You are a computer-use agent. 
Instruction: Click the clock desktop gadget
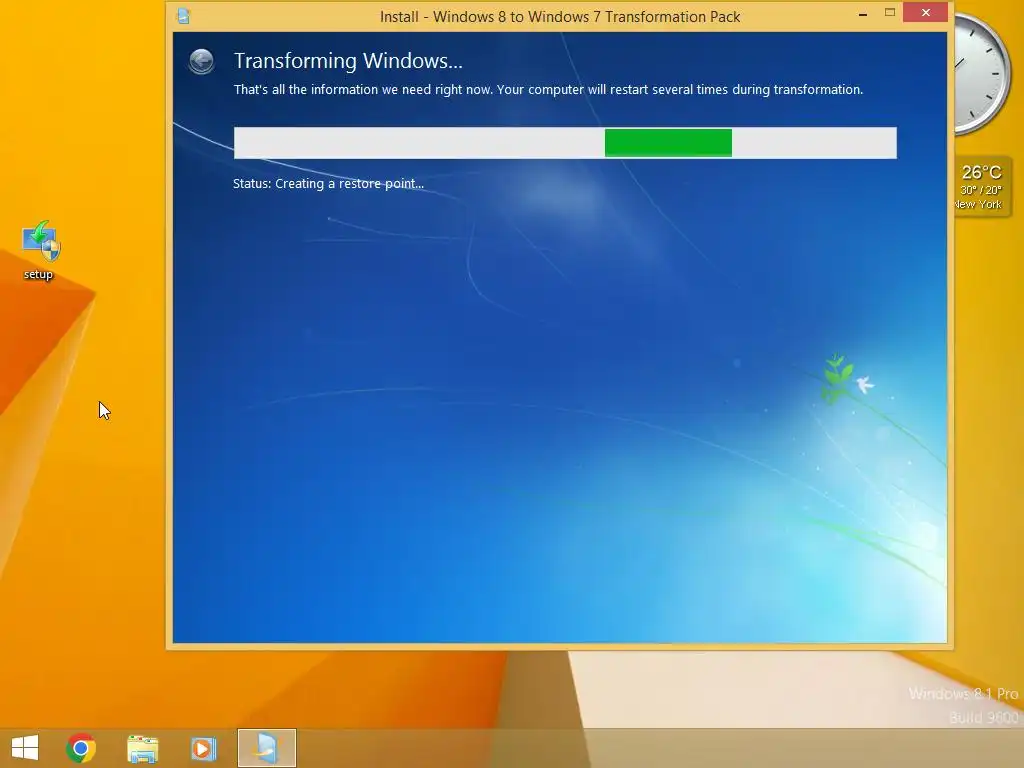click(x=983, y=74)
